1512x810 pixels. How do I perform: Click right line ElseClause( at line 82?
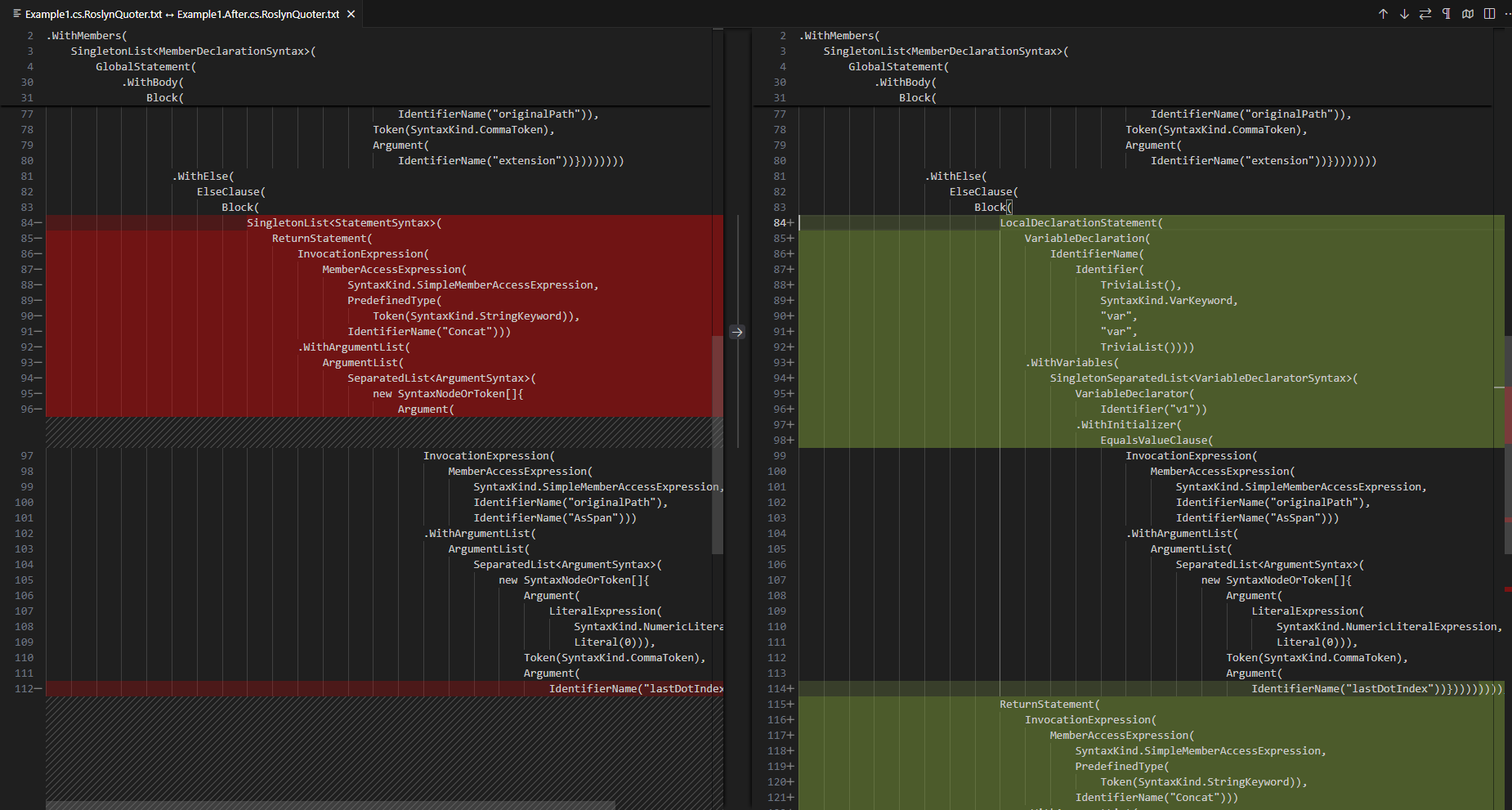coord(984,191)
